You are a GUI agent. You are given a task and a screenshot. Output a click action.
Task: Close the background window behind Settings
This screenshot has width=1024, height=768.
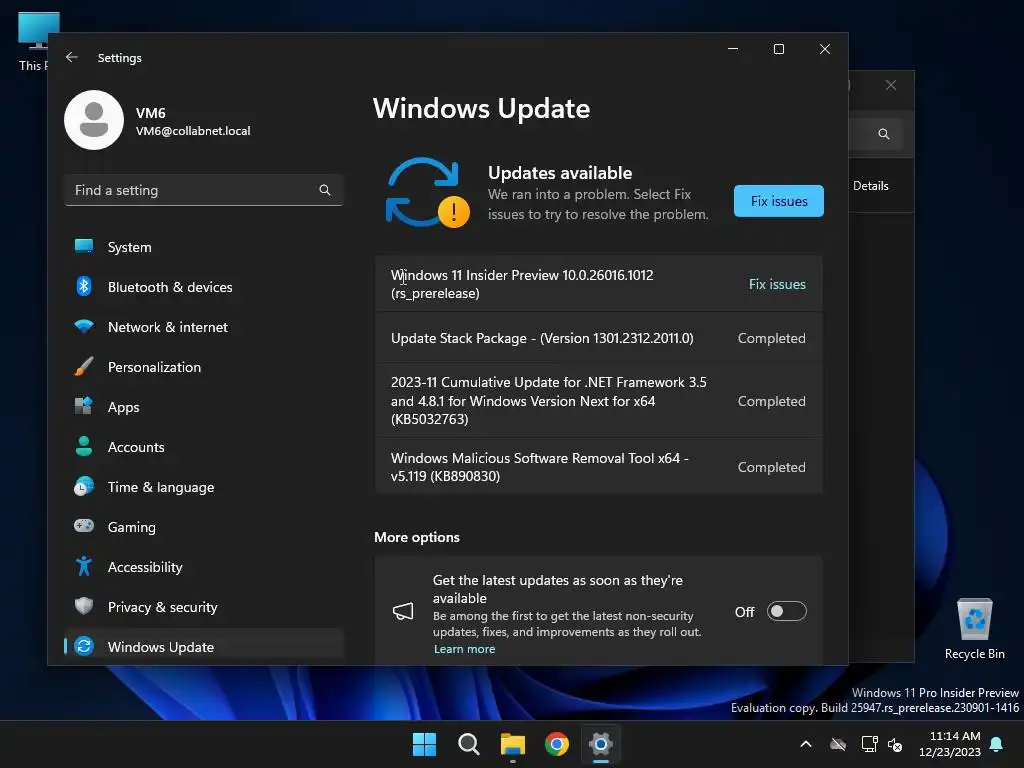click(x=891, y=85)
